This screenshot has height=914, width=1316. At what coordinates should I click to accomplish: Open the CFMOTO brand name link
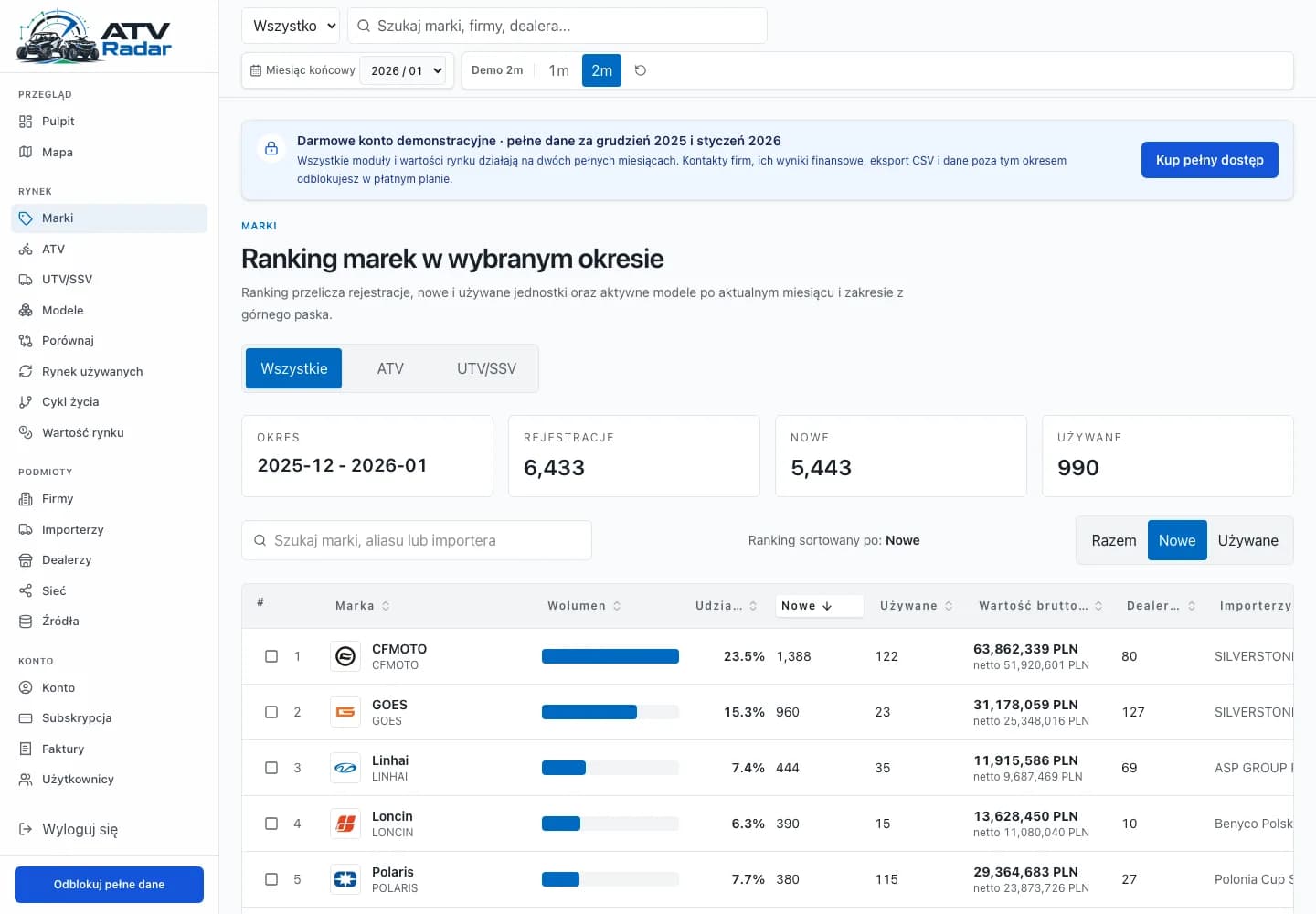click(x=399, y=649)
